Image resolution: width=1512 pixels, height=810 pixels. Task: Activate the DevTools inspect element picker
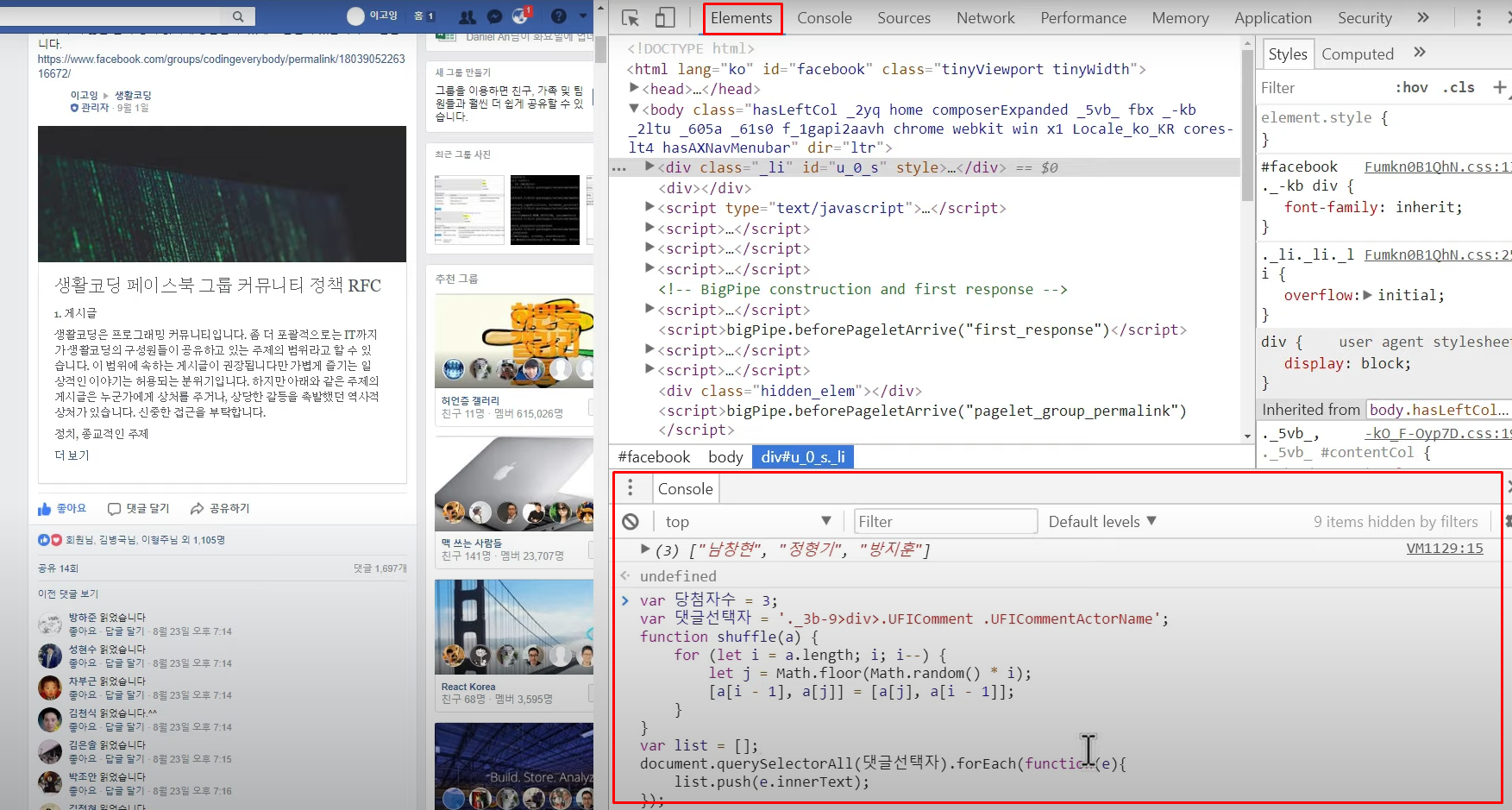tap(631, 18)
